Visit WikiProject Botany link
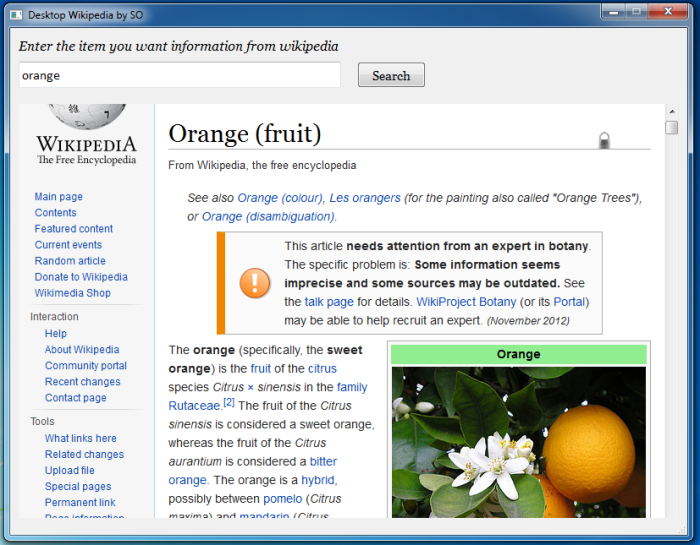 click(x=466, y=302)
